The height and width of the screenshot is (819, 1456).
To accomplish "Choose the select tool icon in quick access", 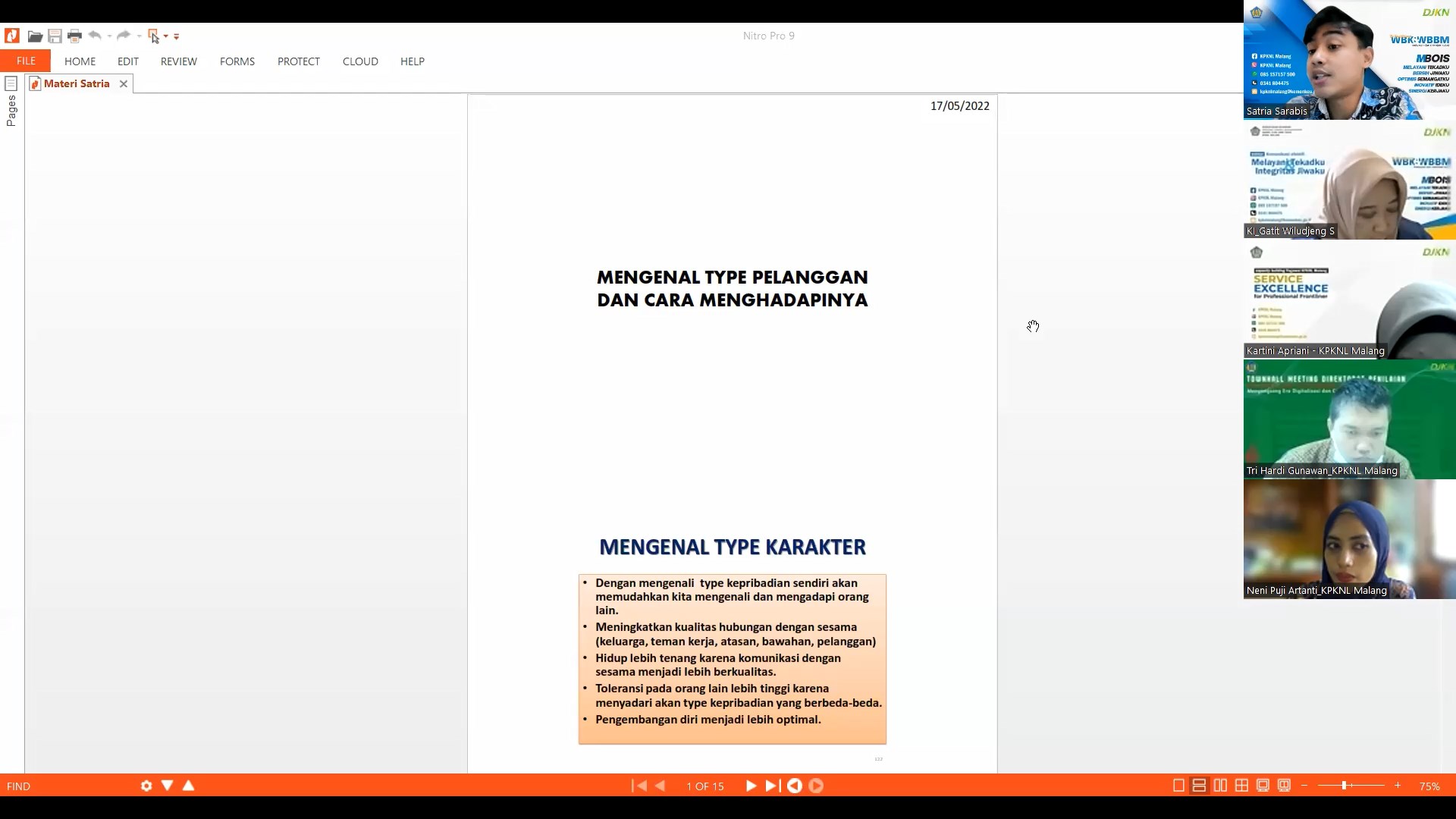I will tap(154, 36).
